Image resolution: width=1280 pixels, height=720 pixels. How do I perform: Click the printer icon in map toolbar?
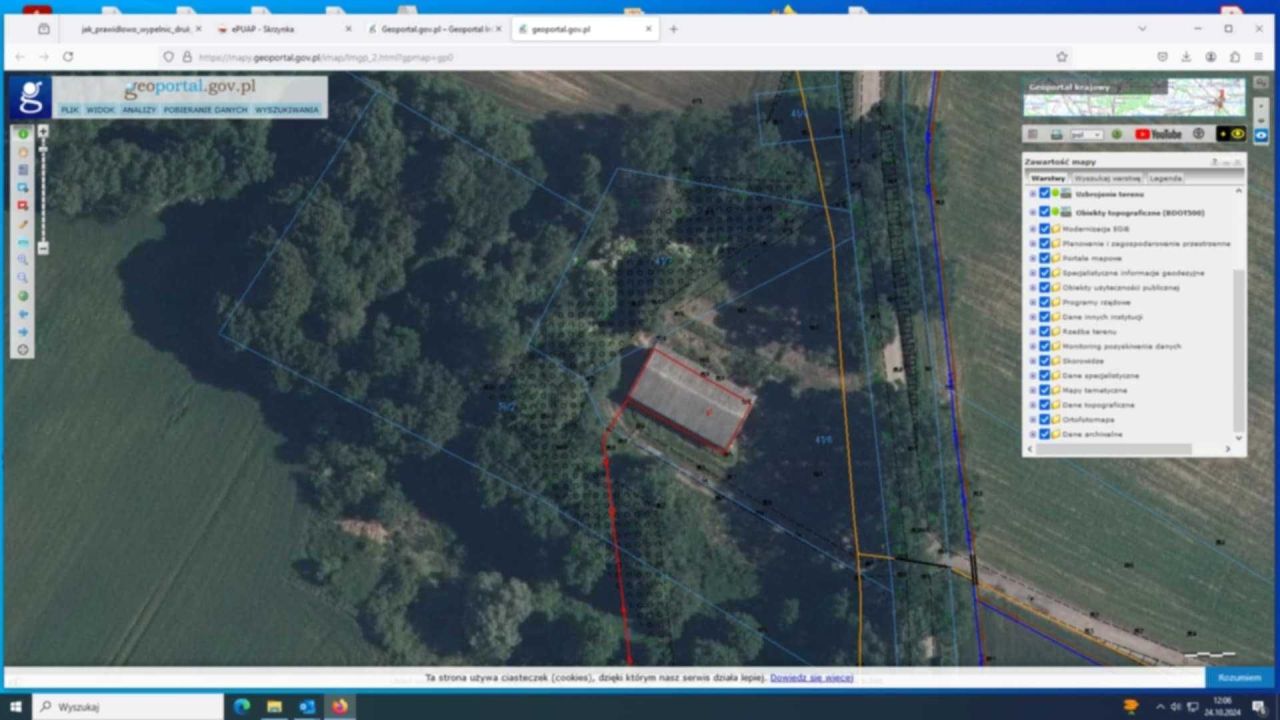[1056, 134]
